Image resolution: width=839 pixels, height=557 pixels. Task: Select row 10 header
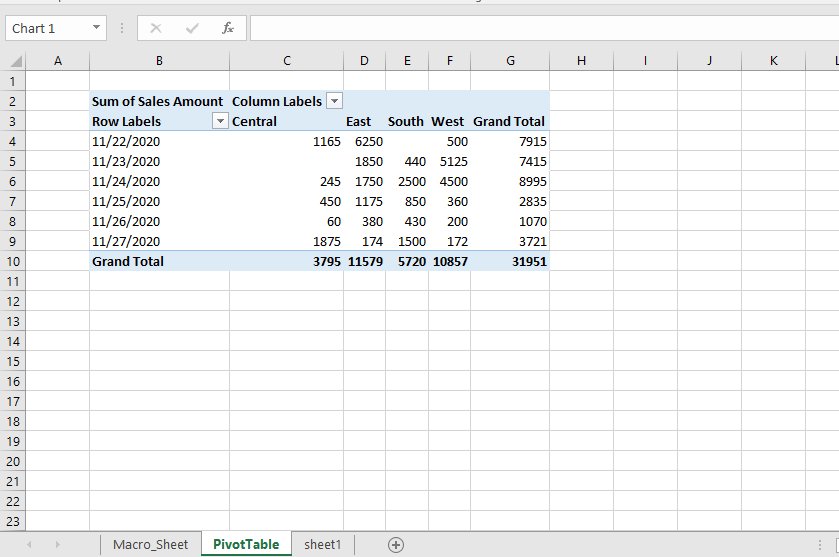13,261
